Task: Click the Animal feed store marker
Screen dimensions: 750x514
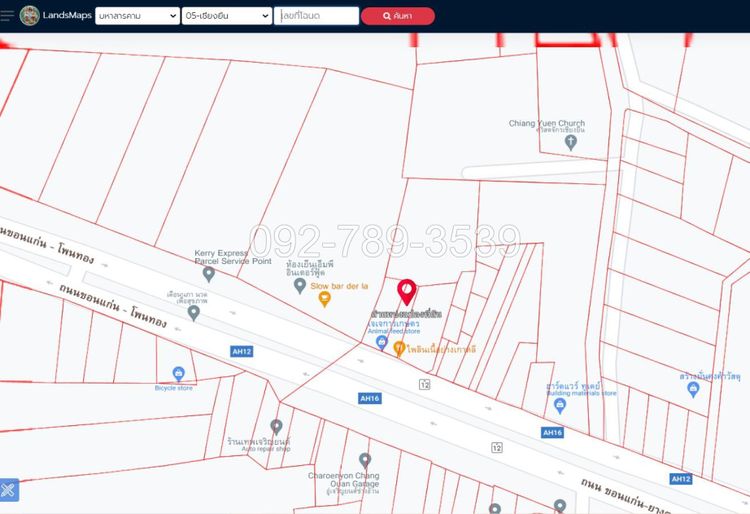Action: click(382, 343)
